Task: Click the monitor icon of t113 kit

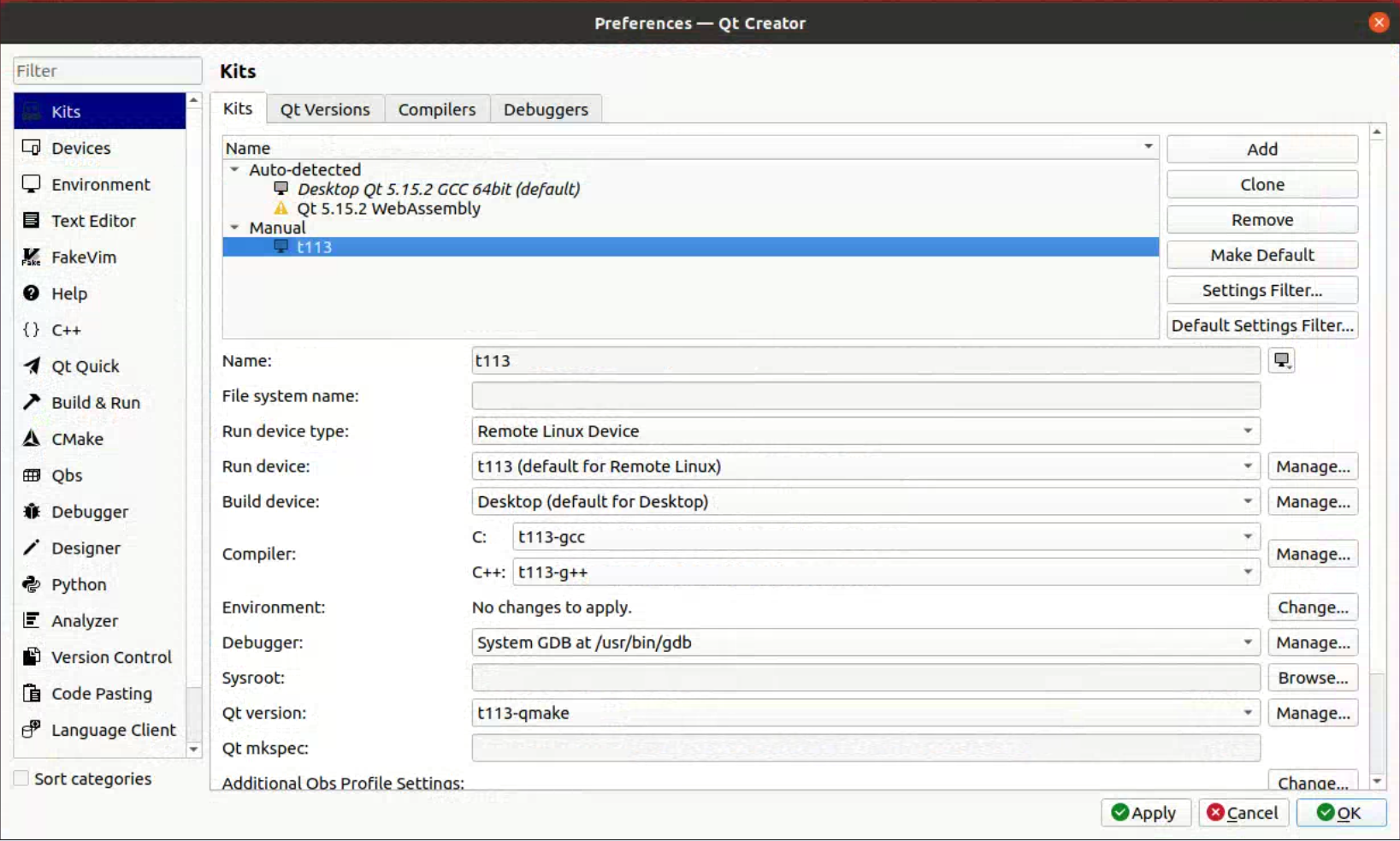Action: click(281, 246)
